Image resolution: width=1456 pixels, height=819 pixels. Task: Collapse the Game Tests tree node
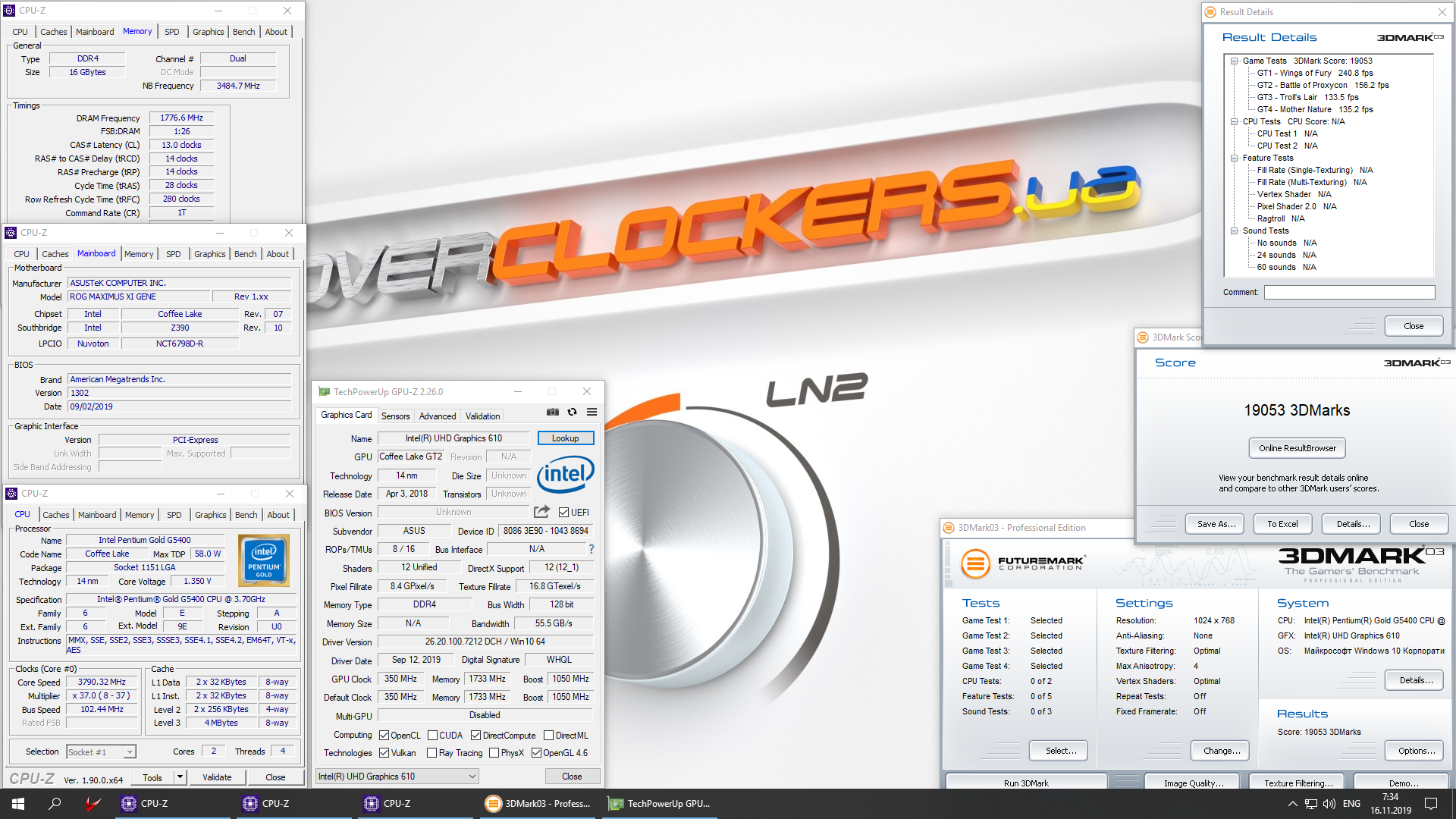point(1234,61)
